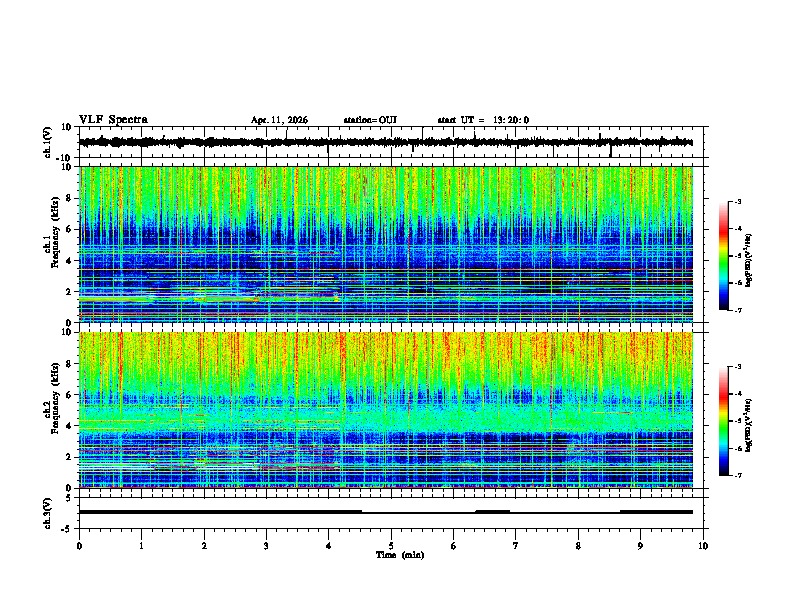The image size is (792, 612).
Task: Click the "station=OUI" header label
Action: coord(370,120)
